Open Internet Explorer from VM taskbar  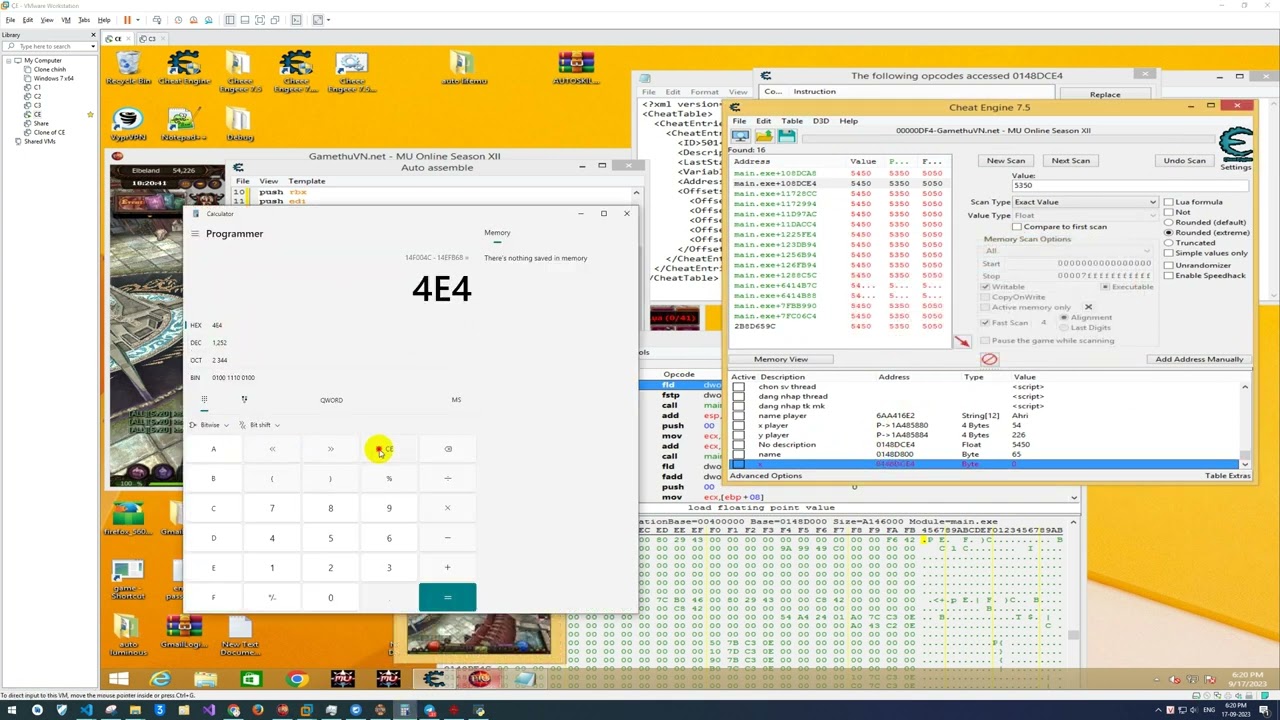160,680
